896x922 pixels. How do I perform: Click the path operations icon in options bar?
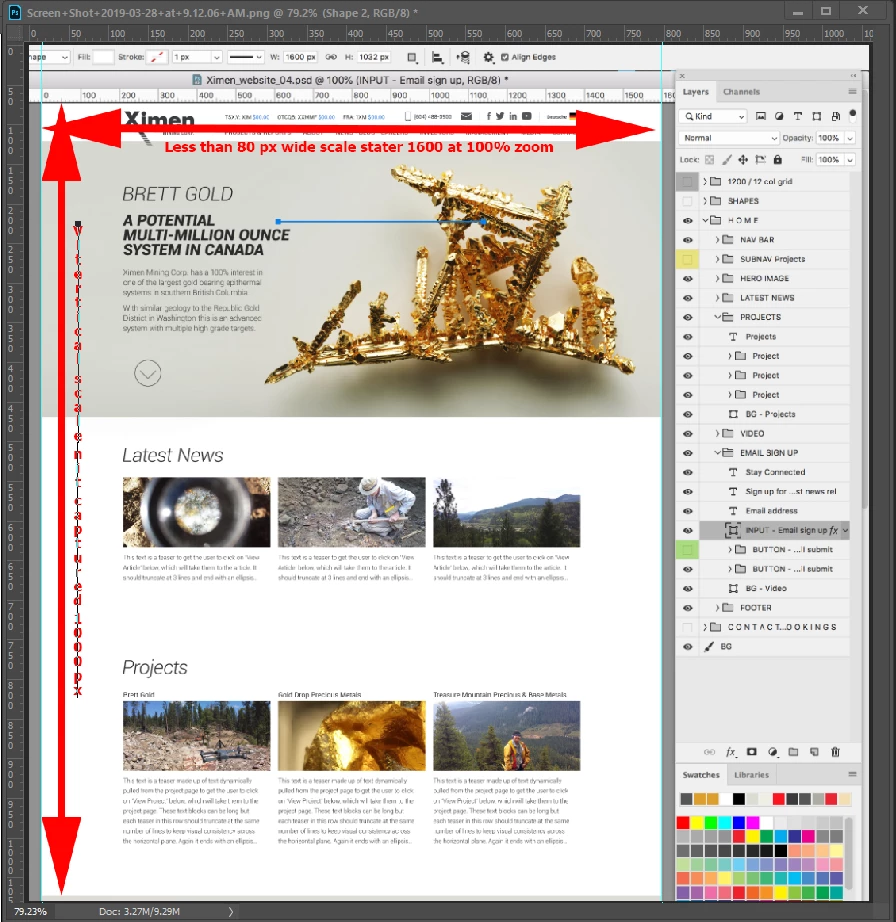tap(412, 57)
